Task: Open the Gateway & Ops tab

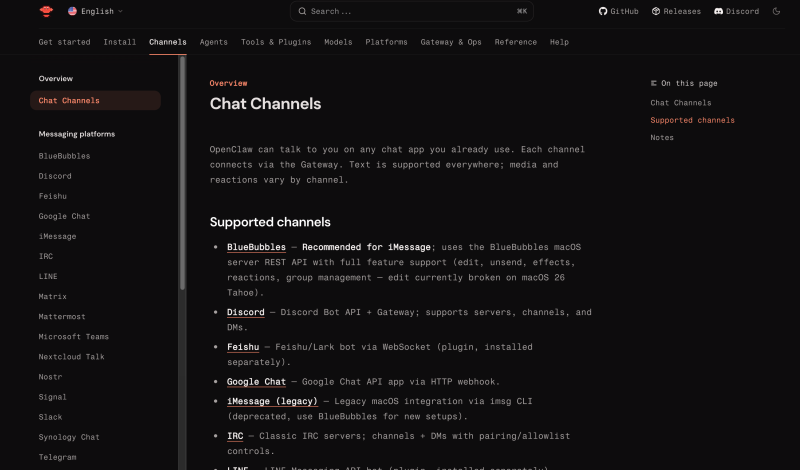Action: pos(451,42)
